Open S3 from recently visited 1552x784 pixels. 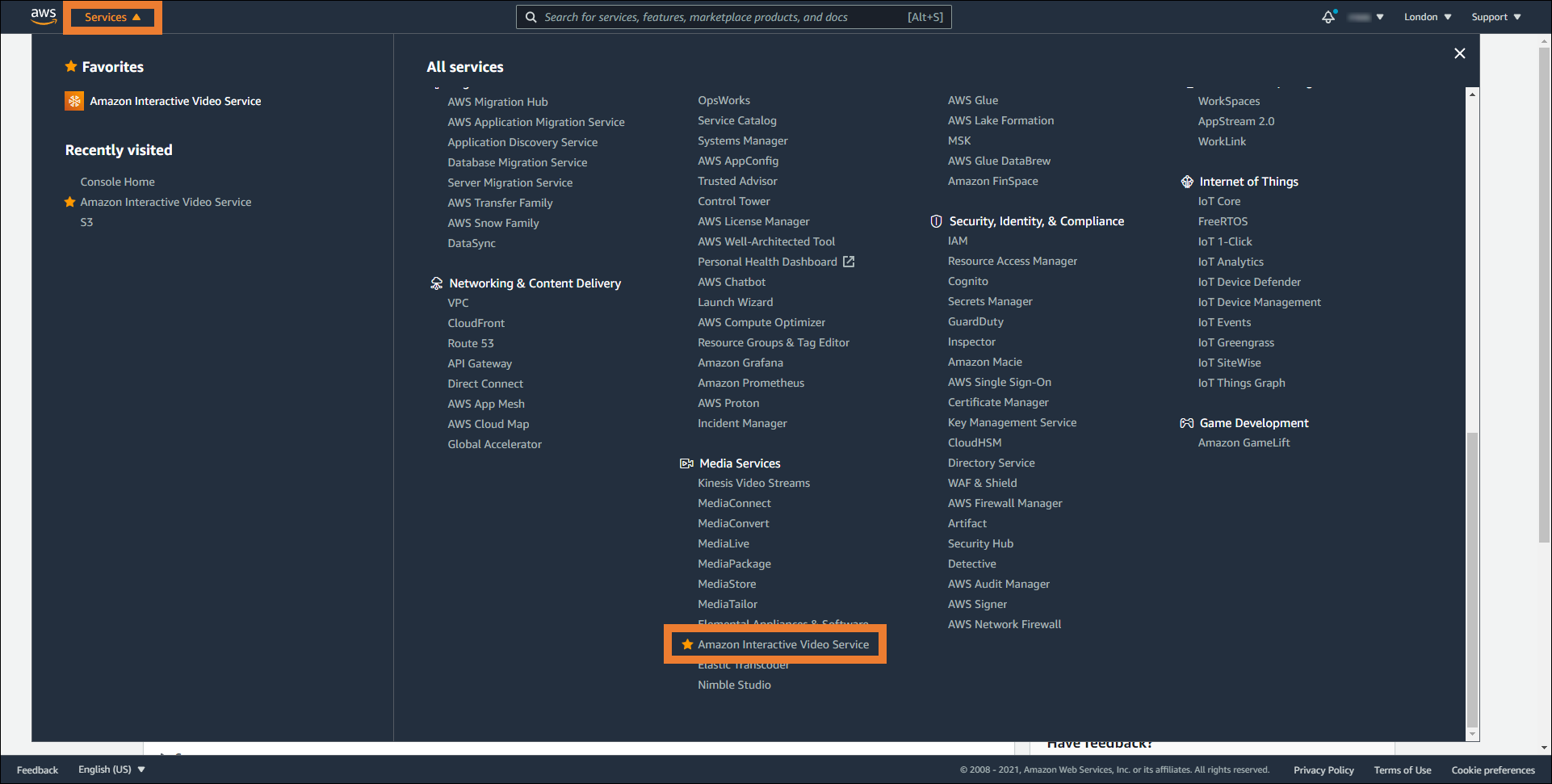tap(86, 222)
